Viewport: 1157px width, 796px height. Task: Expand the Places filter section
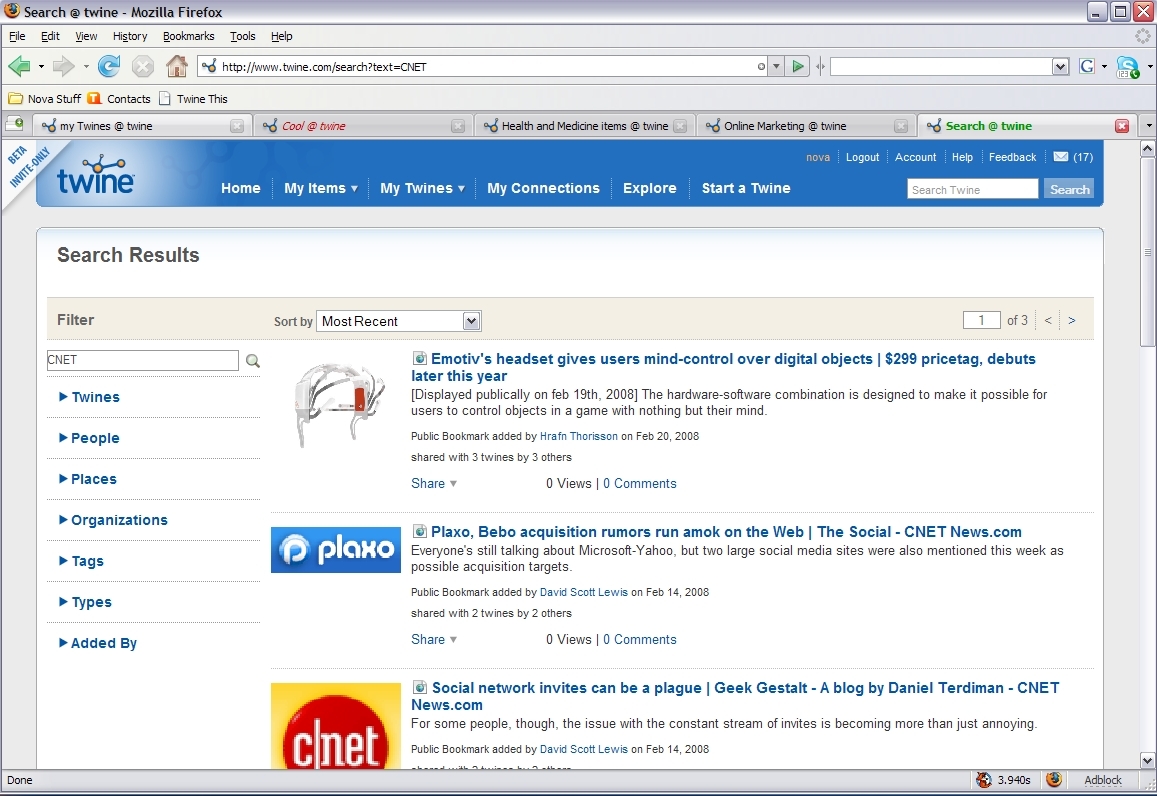pyautogui.click(x=88, y=479)
